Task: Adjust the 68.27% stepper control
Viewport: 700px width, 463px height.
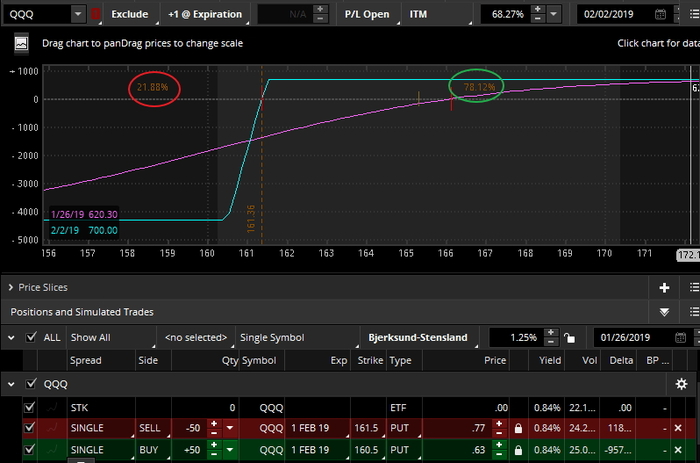Action: (x=538, y=14)
